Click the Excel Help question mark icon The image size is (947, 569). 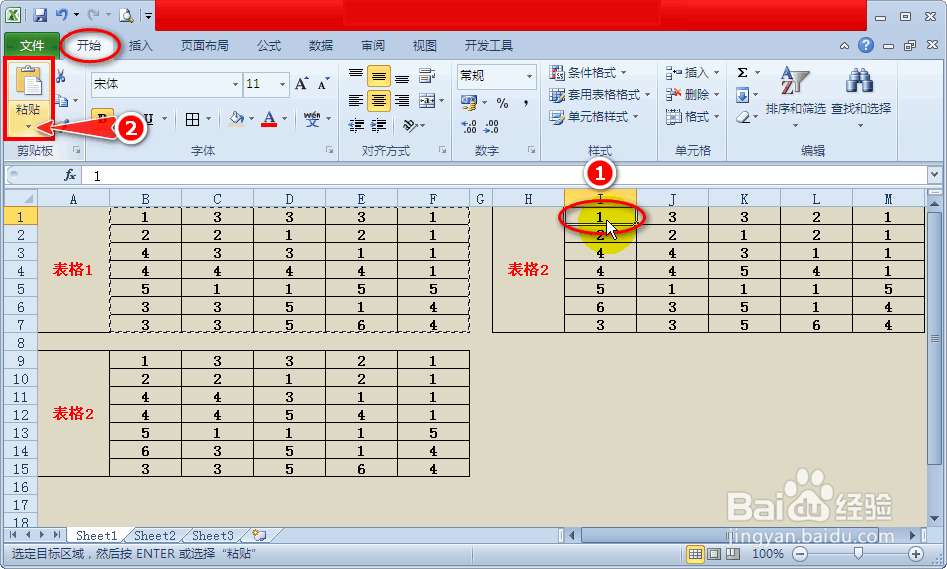coord(865,45)
